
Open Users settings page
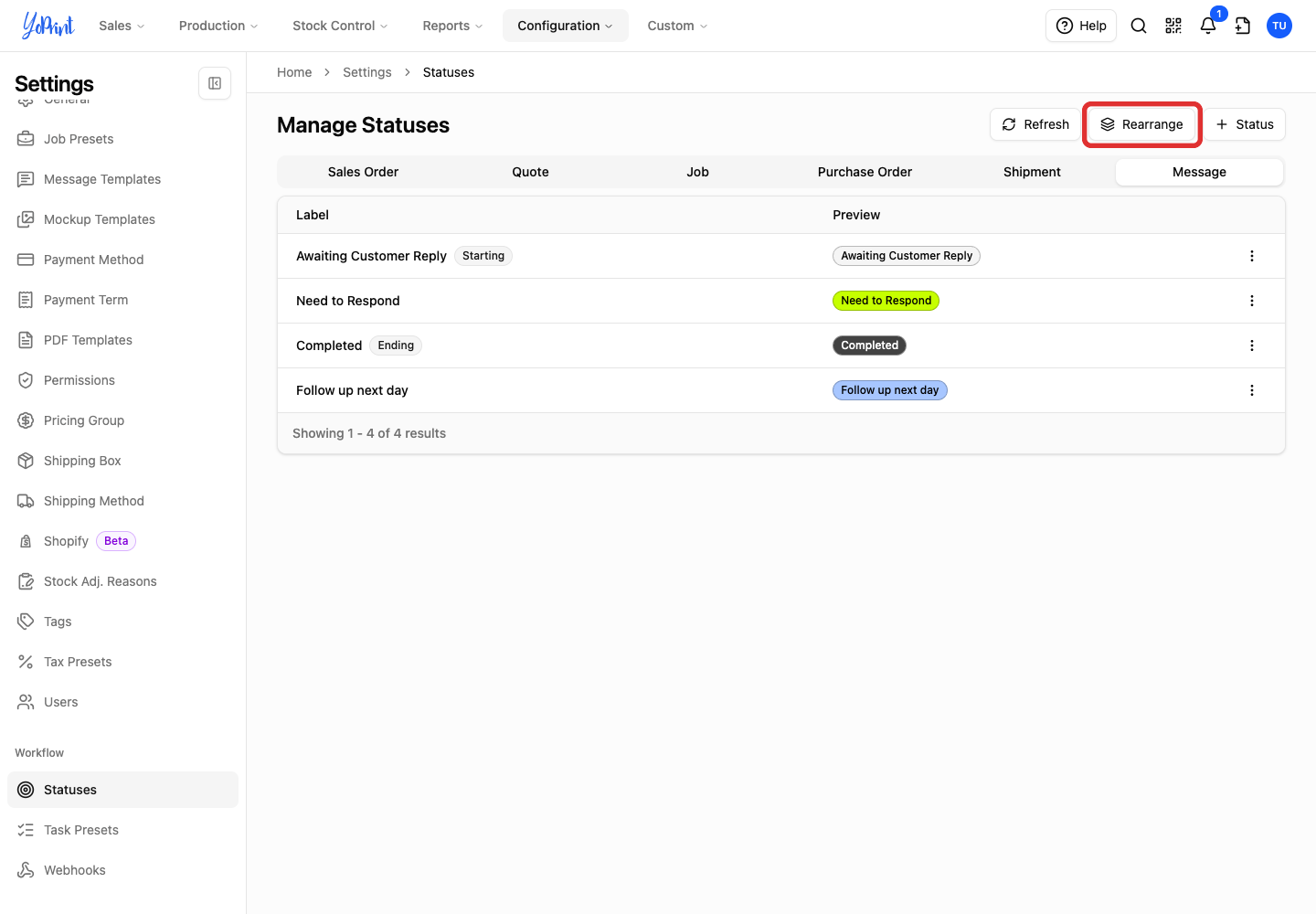(x=122, y=702)
